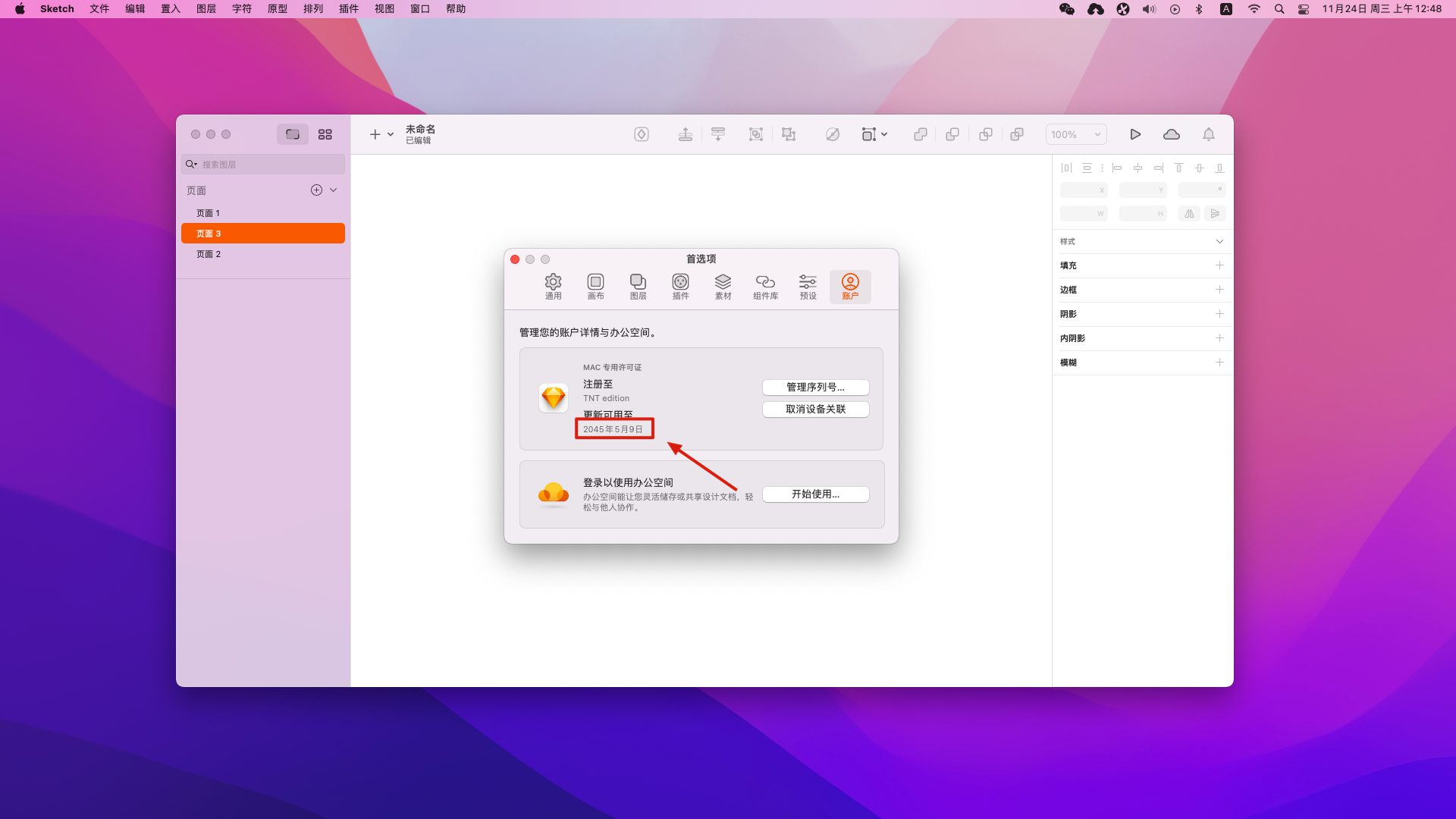Collapse the 页面 pages list chevron
This screenshot has width=1456, height=819.
[333, 190]
